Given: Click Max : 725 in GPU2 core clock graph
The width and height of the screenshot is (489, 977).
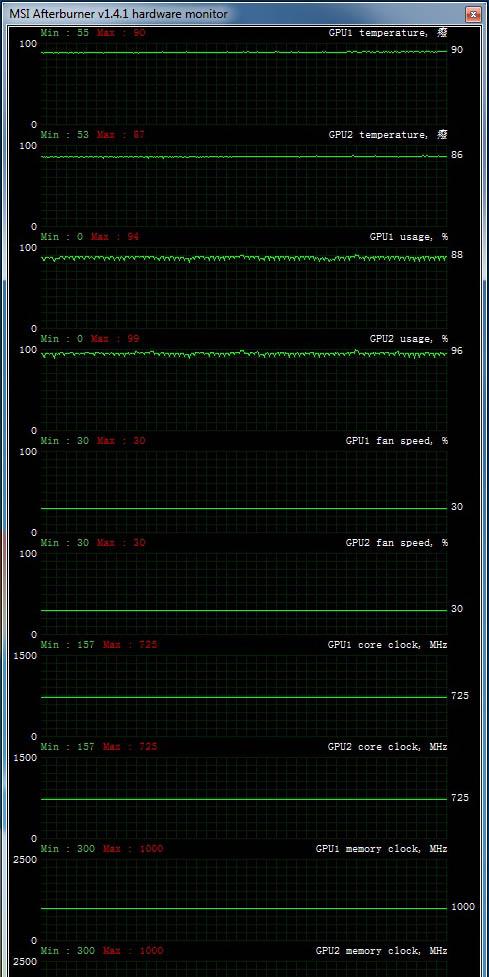Looking at the screenshot, I should [130, 746].
